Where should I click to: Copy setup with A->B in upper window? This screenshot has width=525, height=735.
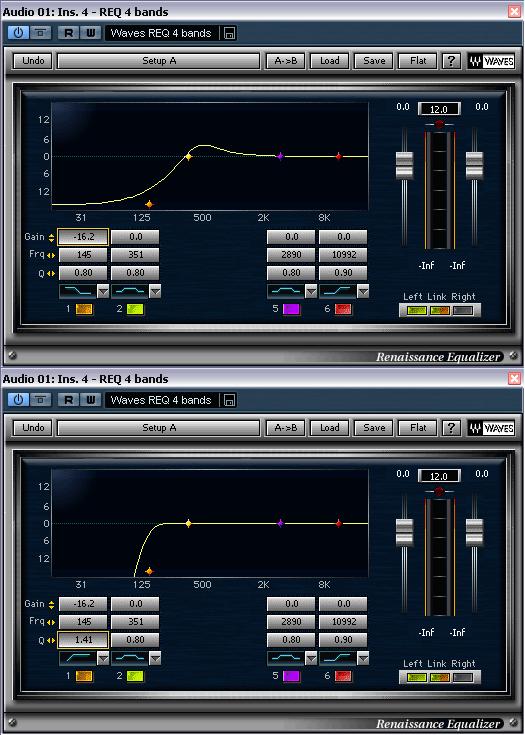[x=285, y=60]
